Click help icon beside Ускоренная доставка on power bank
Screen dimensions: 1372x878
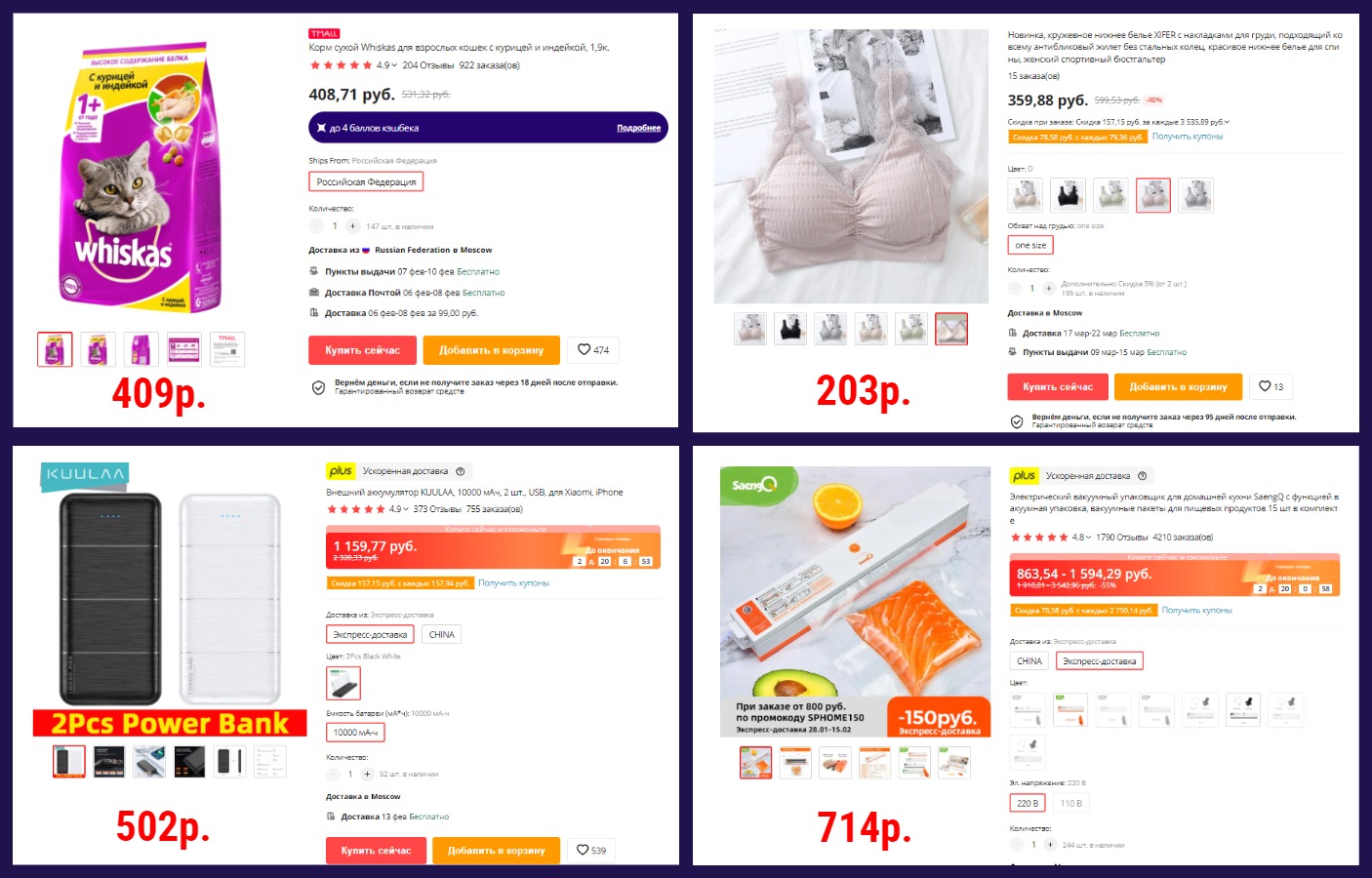tap(461, 471)
